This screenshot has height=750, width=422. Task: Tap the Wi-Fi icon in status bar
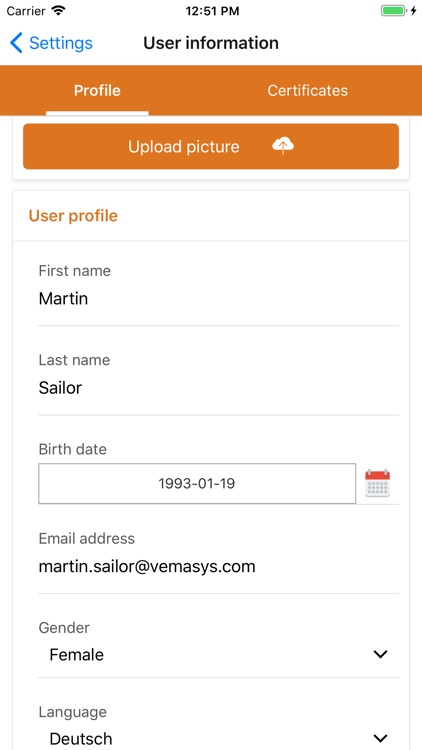[x=59, y=11]
